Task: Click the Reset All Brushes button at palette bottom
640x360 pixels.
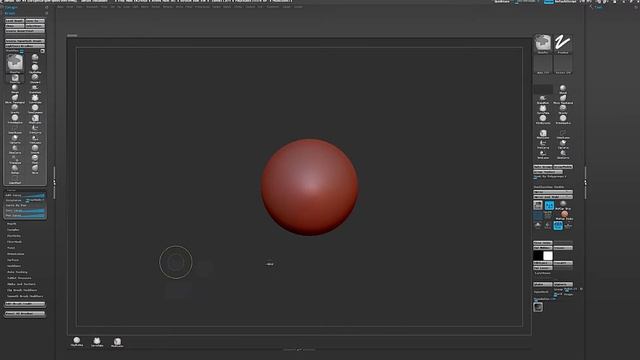Action: pos(25,314)
